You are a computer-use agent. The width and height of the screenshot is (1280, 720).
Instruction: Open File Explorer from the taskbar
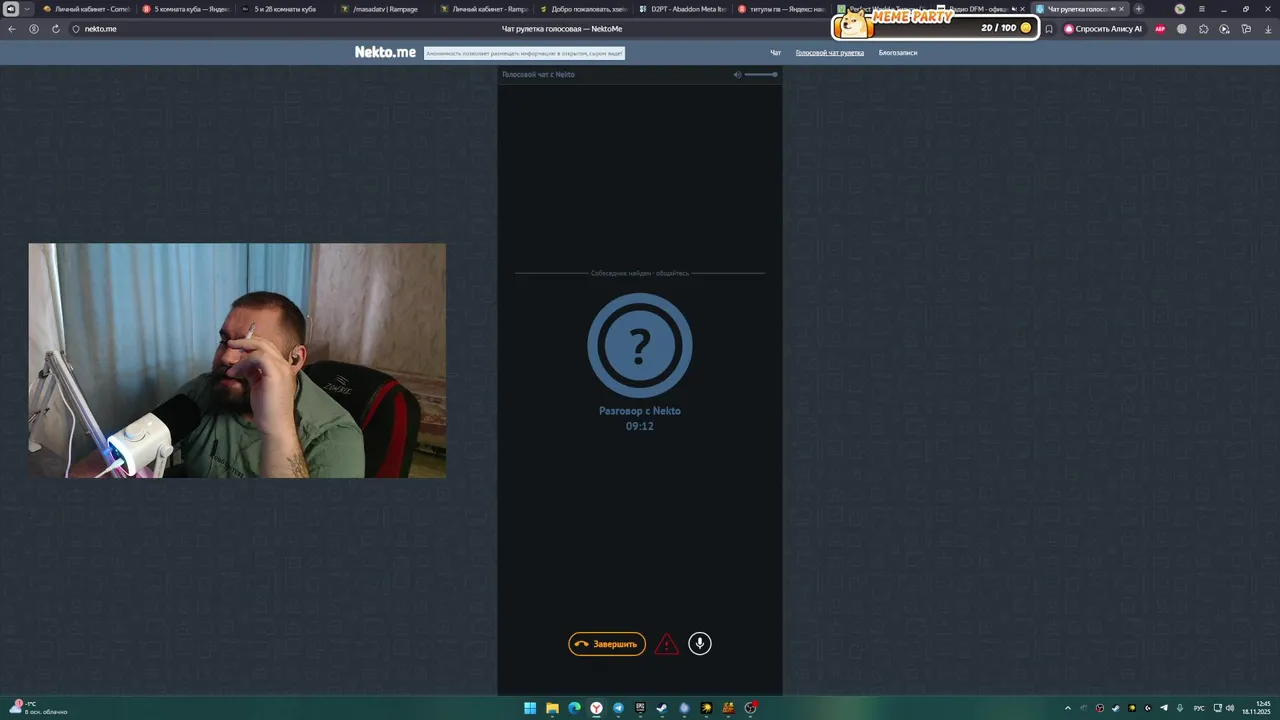552,708
